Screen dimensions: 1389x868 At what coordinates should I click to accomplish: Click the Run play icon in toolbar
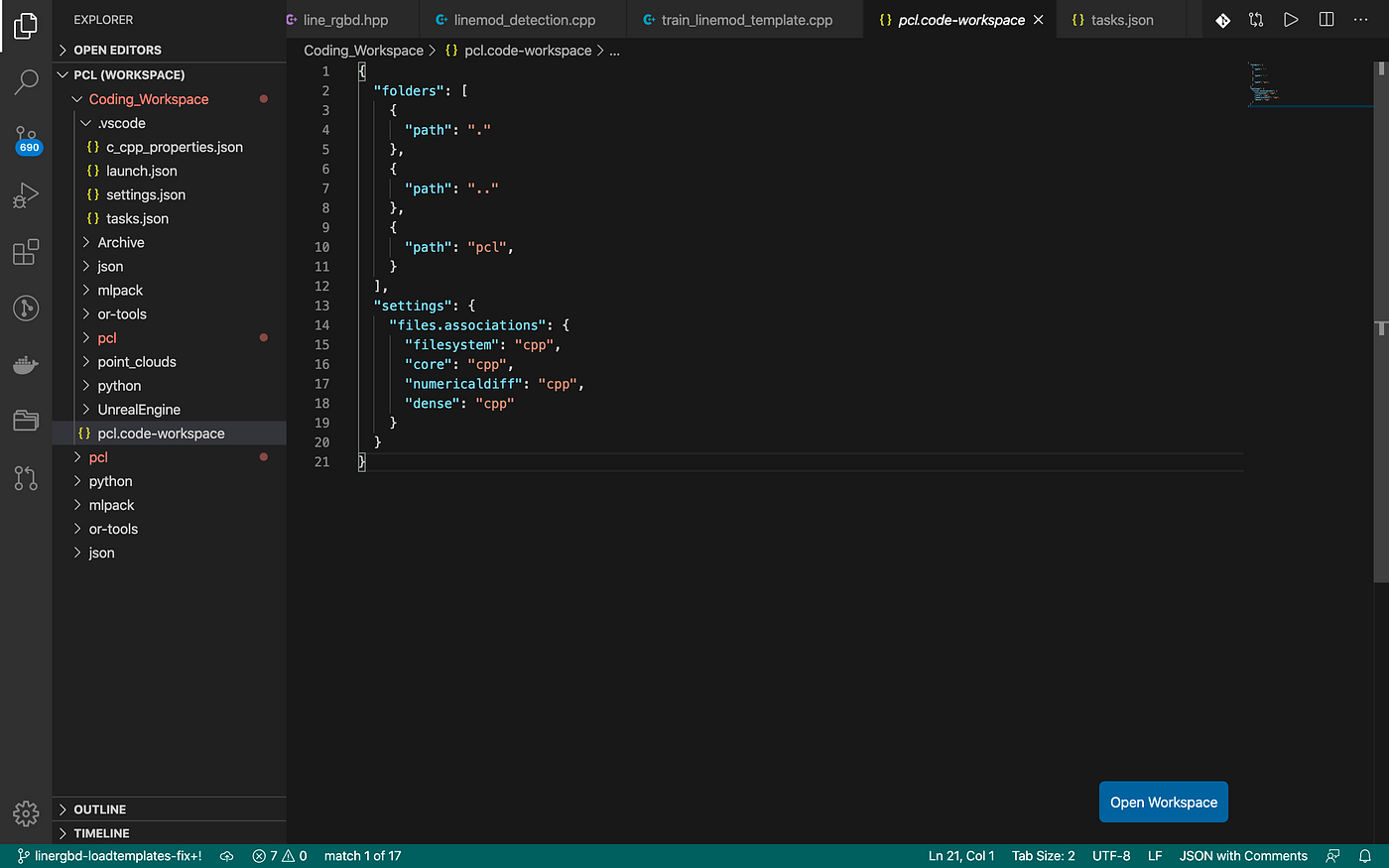1291,20
